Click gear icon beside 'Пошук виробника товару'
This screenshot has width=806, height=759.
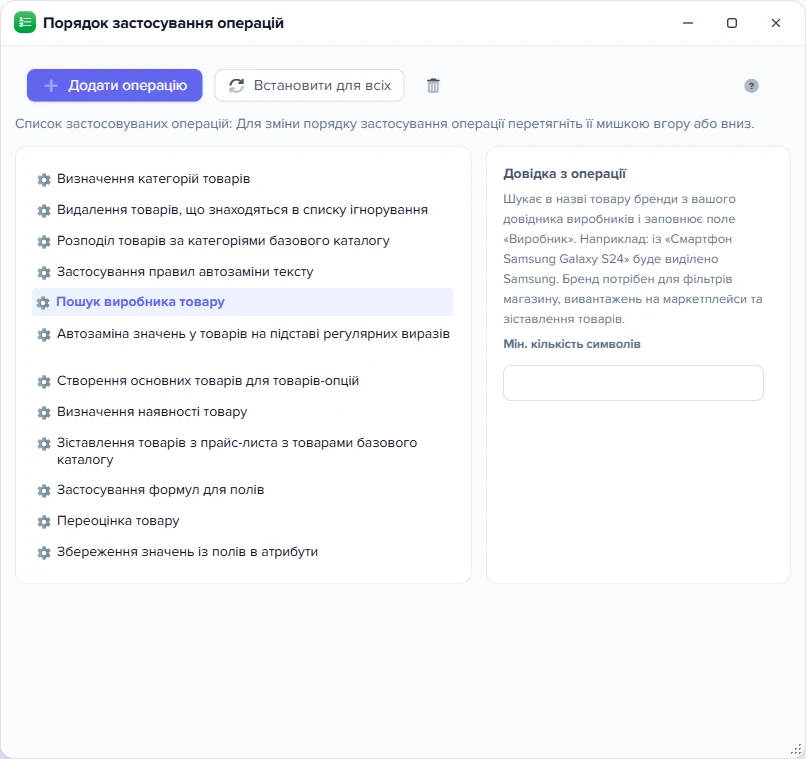(x=43, y=303)
